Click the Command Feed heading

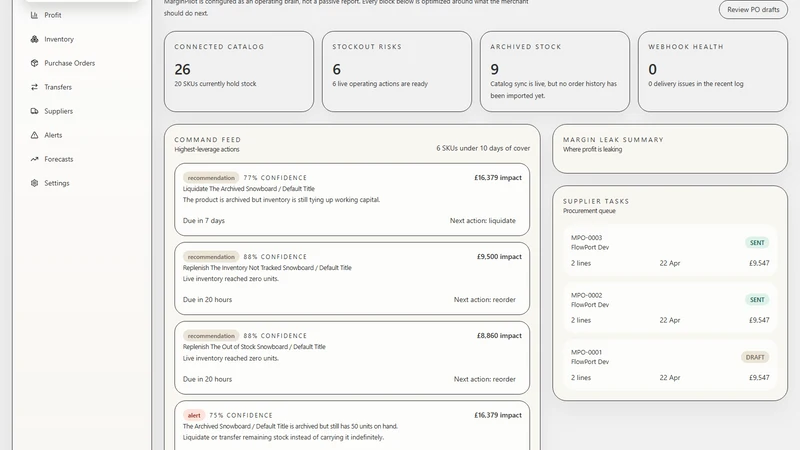tap(208, 140)
